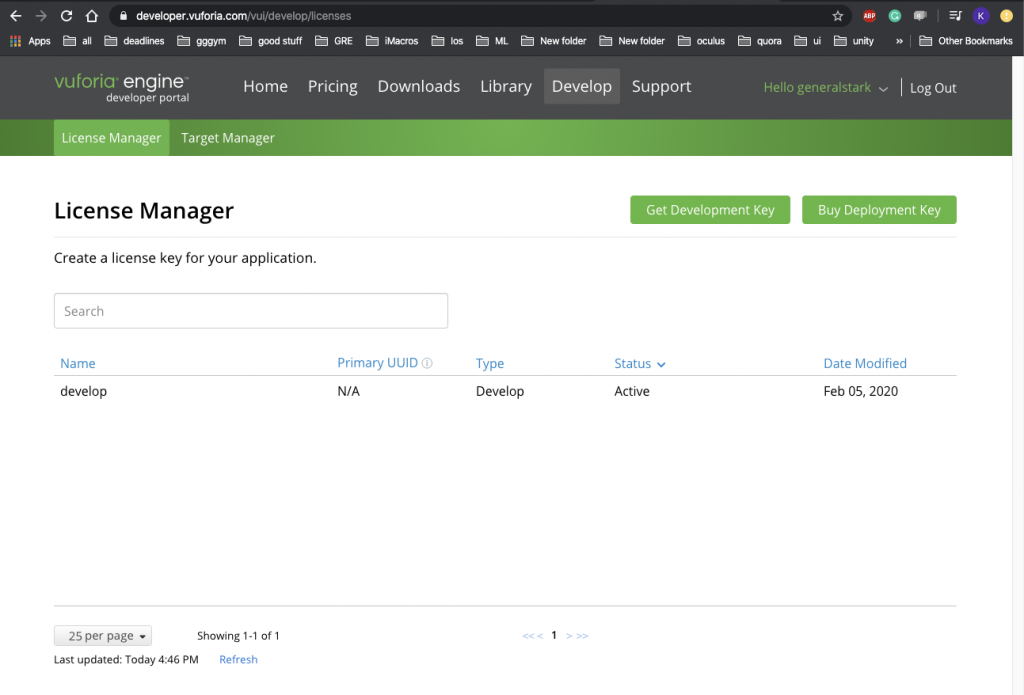Click the Vuforia engine developer portal logo
1024x695 pixels.
pos(122,88)
